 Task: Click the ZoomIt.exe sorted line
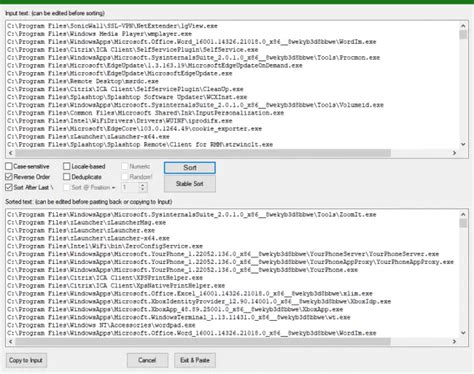click(x=192, y=215)
